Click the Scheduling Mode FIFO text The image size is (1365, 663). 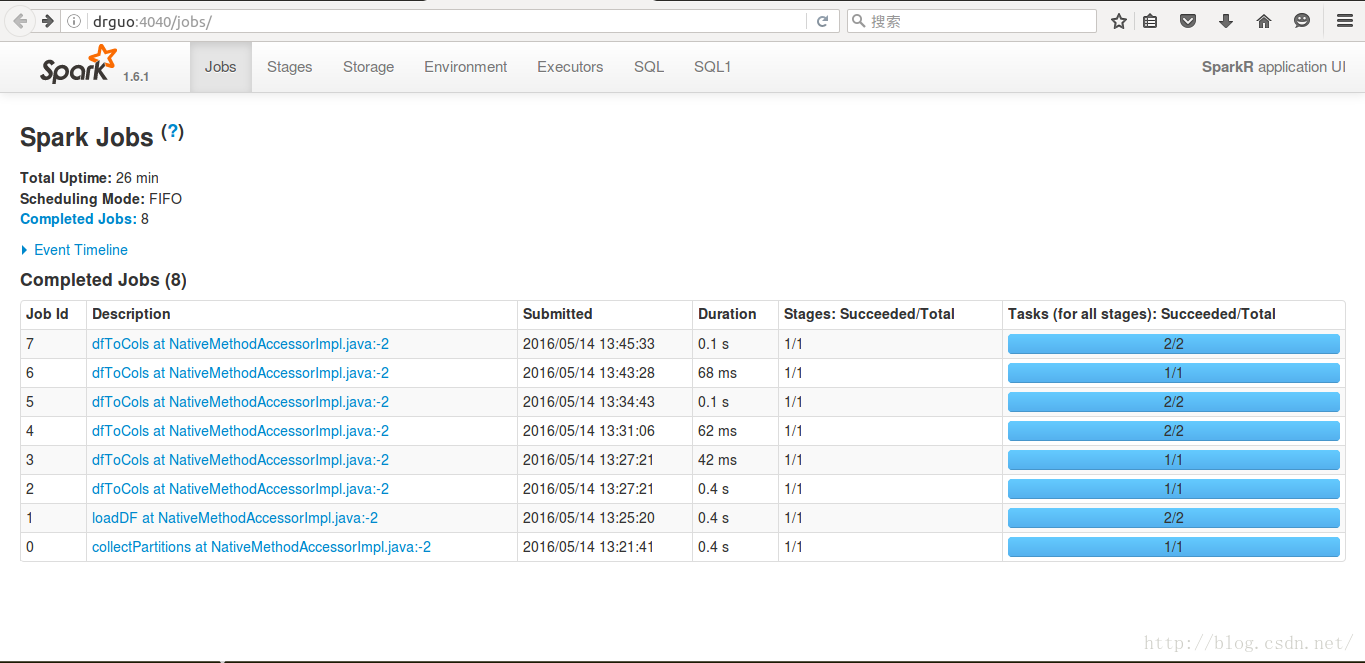[x=101, y=199]
